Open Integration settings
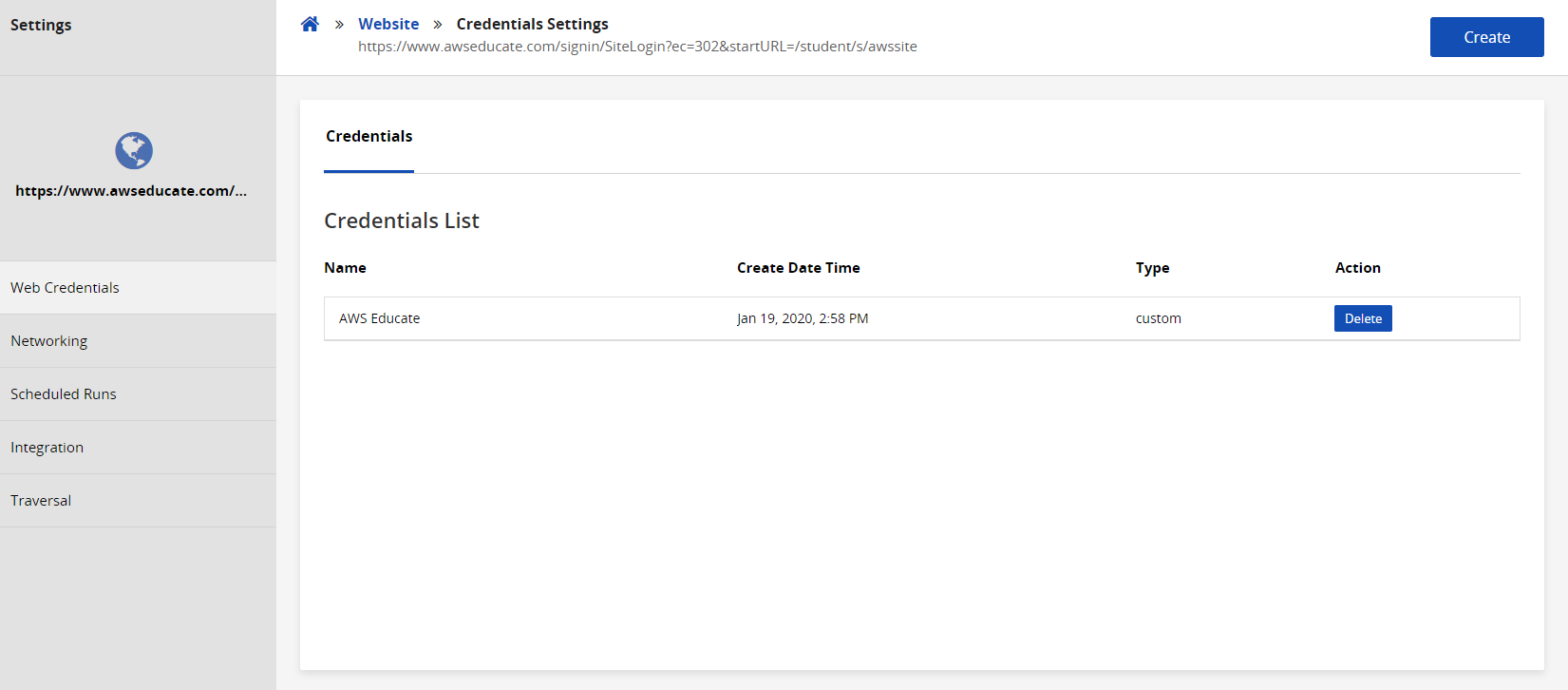The height and width of the screenshot is (690, 1568). coord(138,447)
